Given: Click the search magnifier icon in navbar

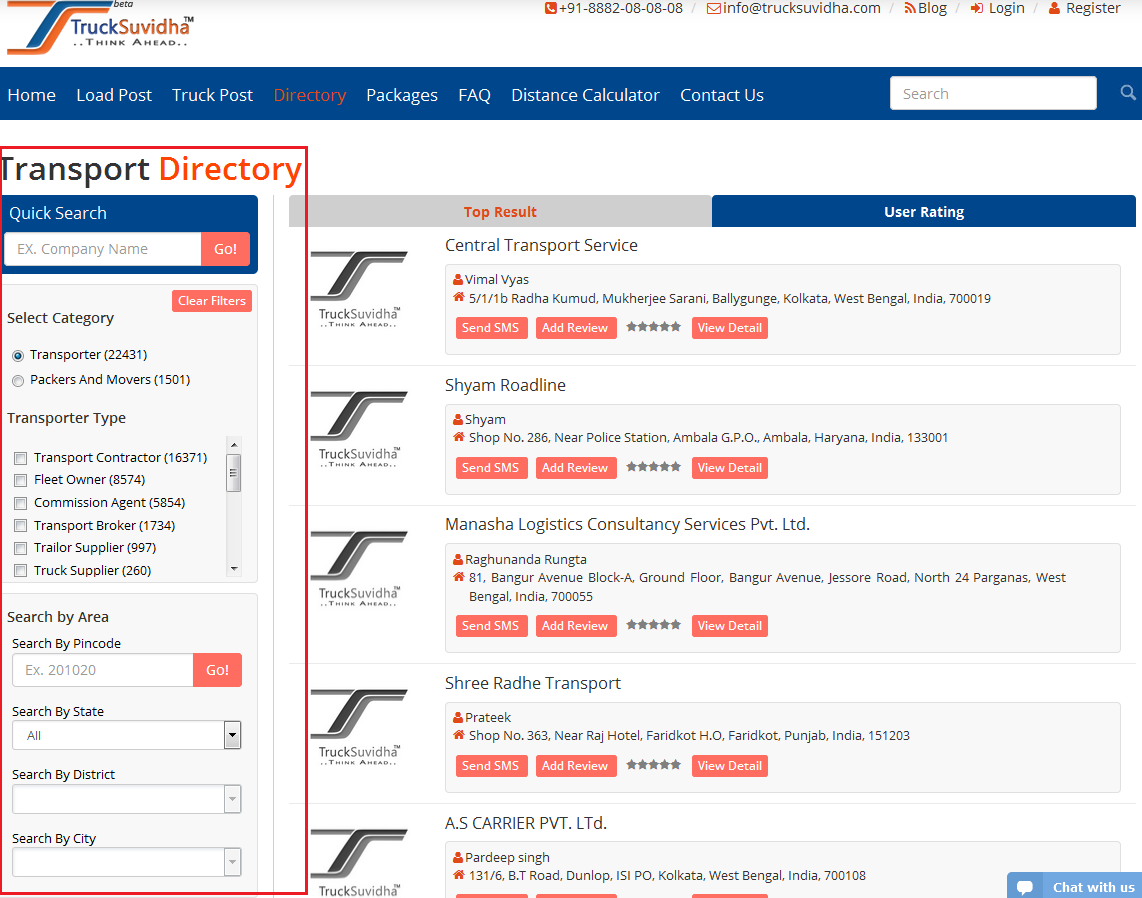Looking at the screenshot, I should coord(1128,93).
